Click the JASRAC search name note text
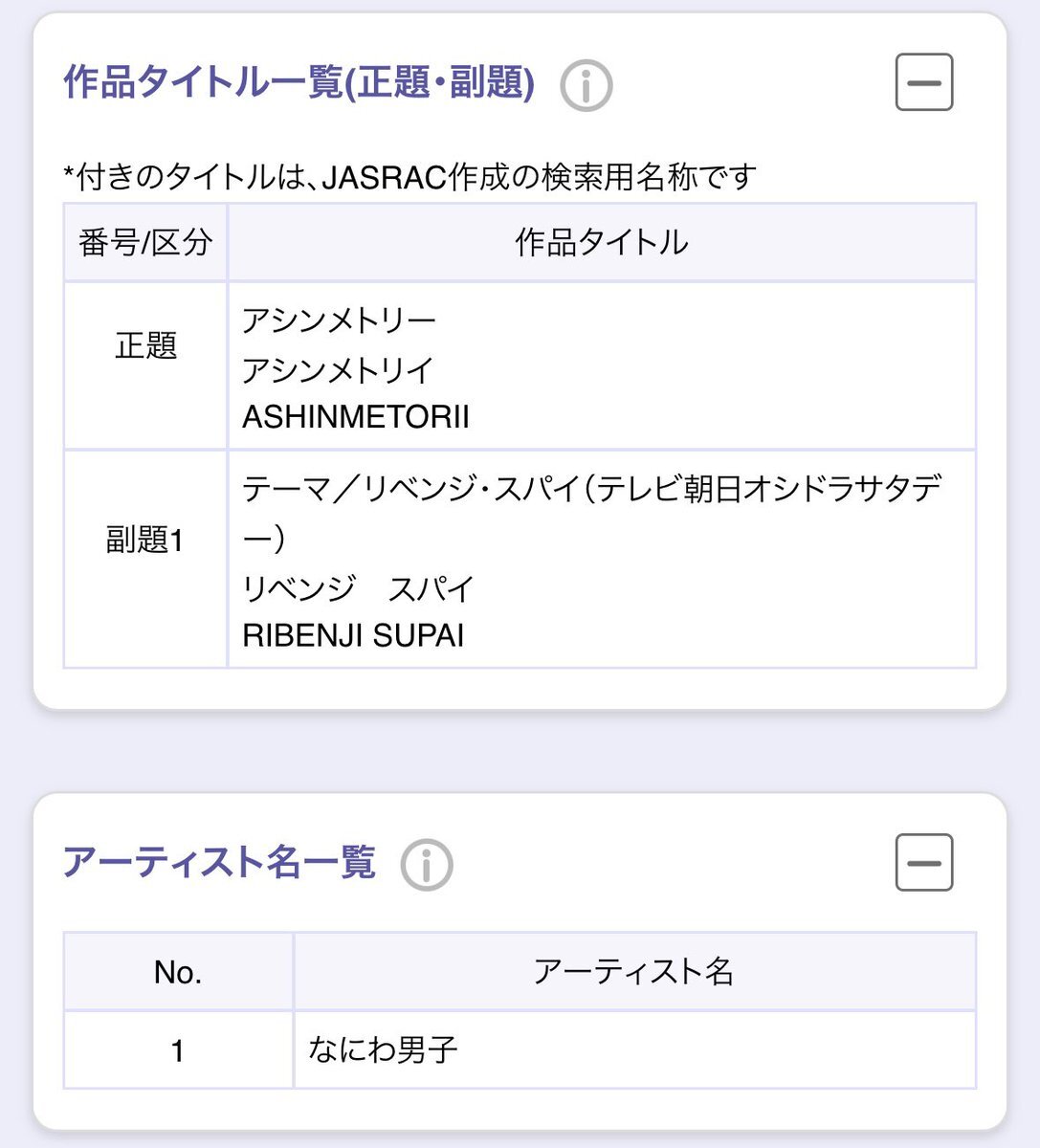This screenshot has height=1148, width=1040. pyautogui.click(x=410, y=177)
